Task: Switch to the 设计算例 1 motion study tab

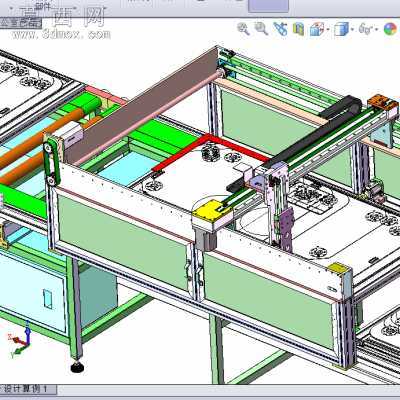Action: point(29,389)
